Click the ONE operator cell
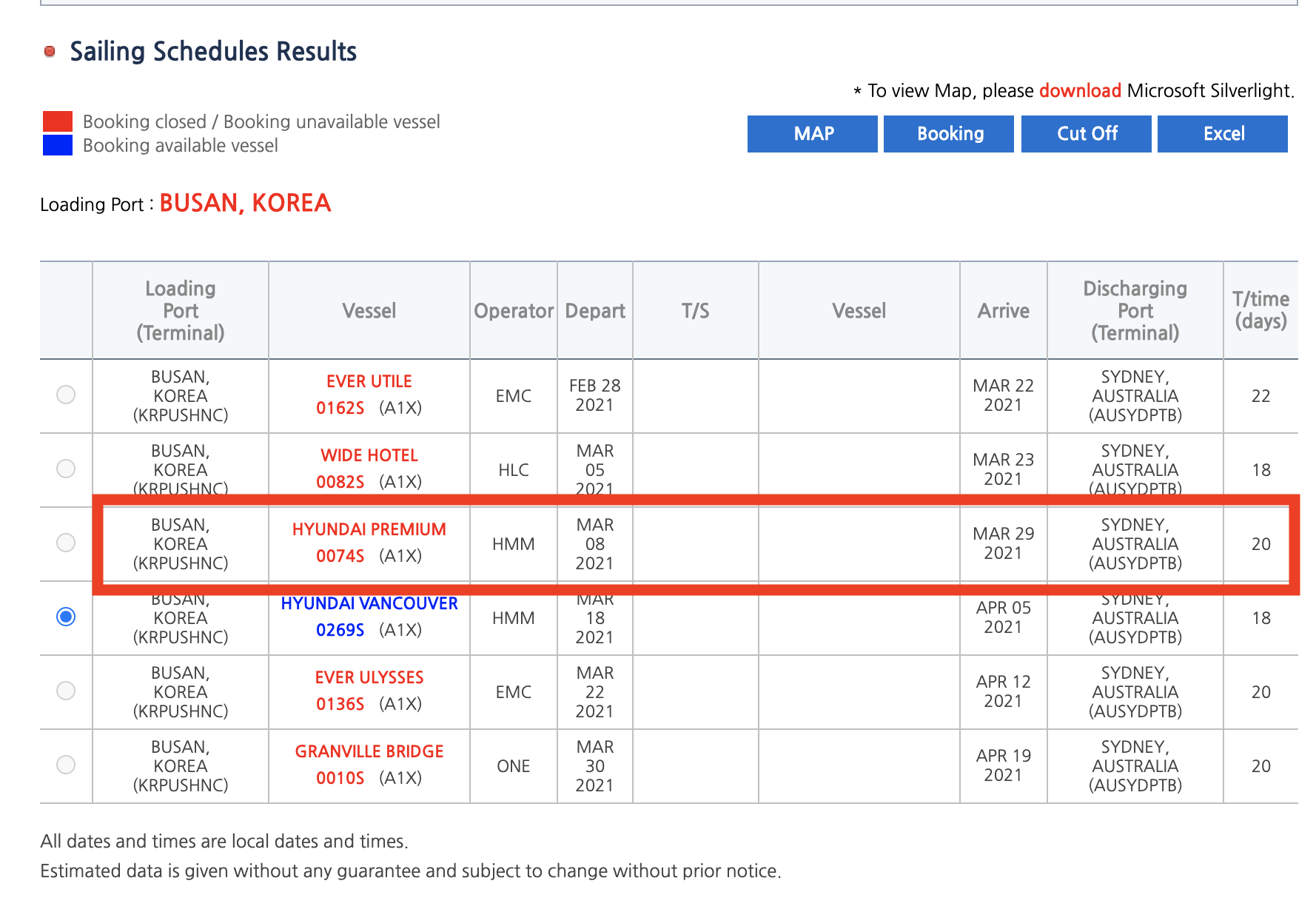Image resolution: width=1316 pixels, height=912 pixels. coord(514,766)
